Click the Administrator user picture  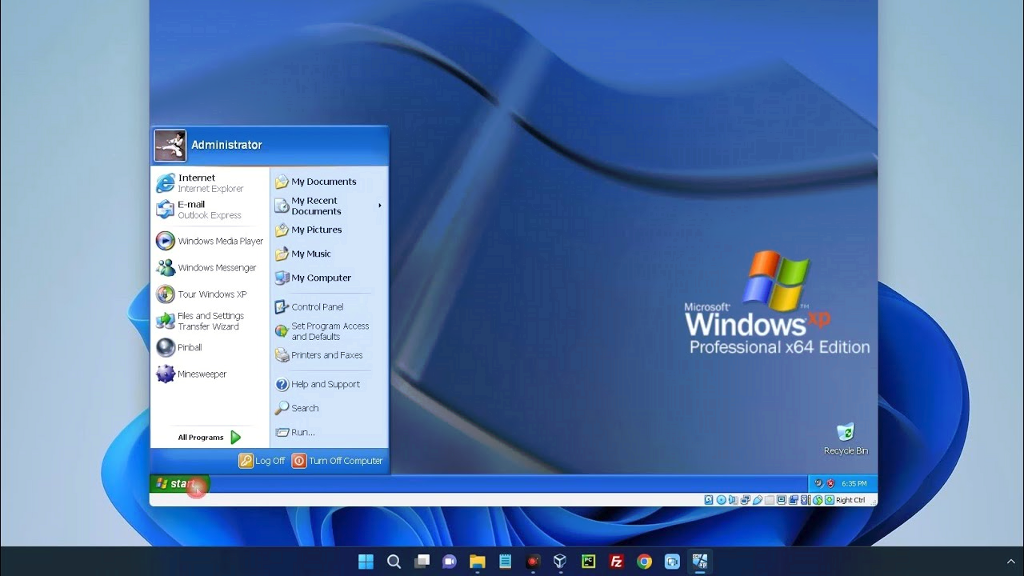(x=170, y=146)
